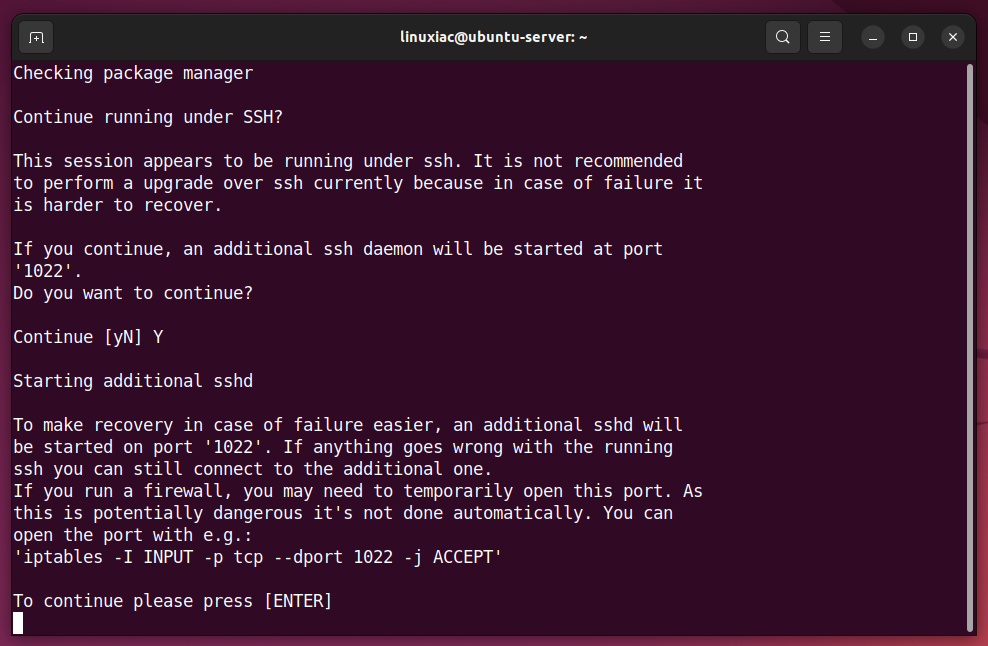Click the 'Starting additional sshd' line

click(x=133, y=381)
